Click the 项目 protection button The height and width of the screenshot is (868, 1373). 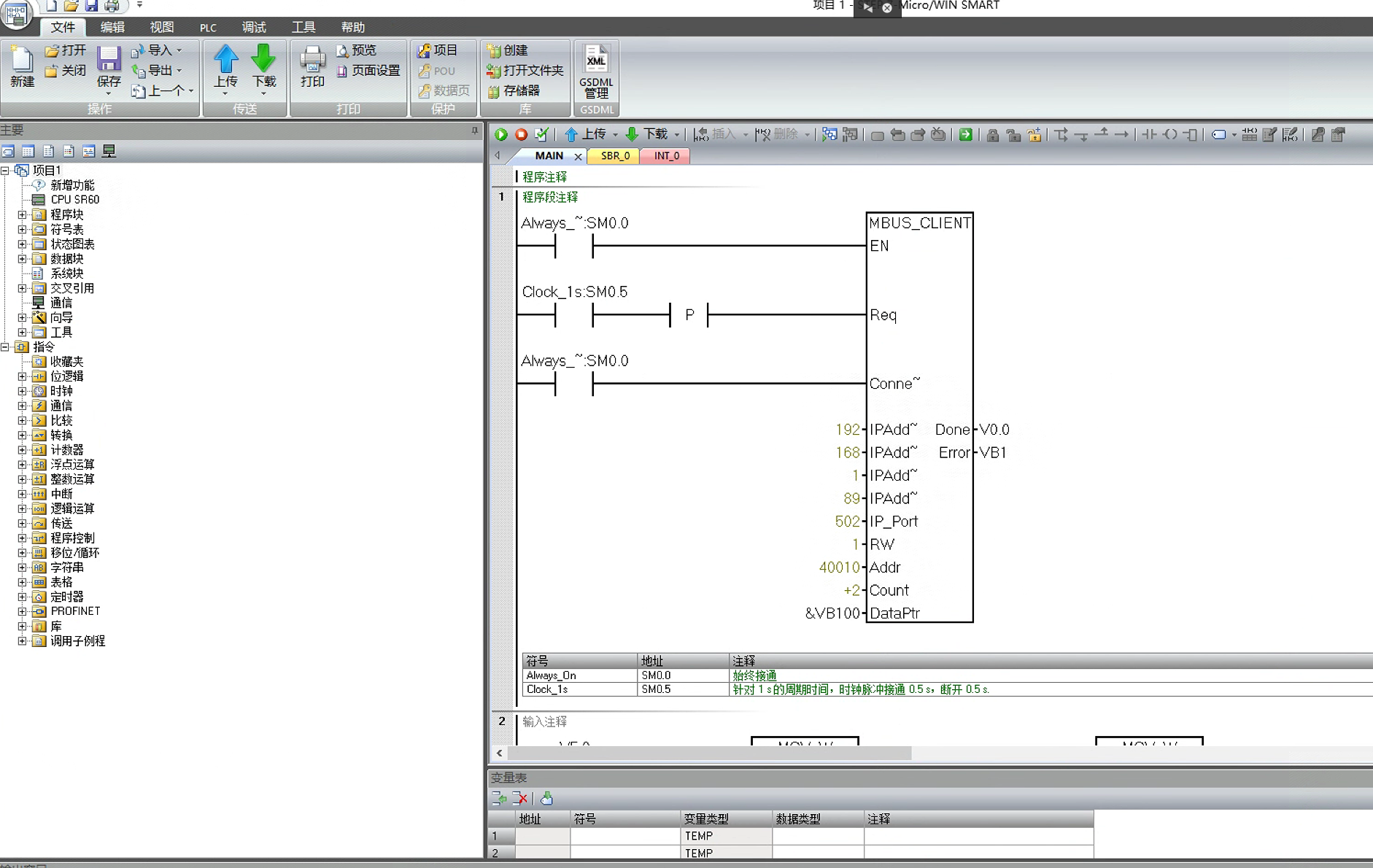pyautogui.click(x=438, y=50)
